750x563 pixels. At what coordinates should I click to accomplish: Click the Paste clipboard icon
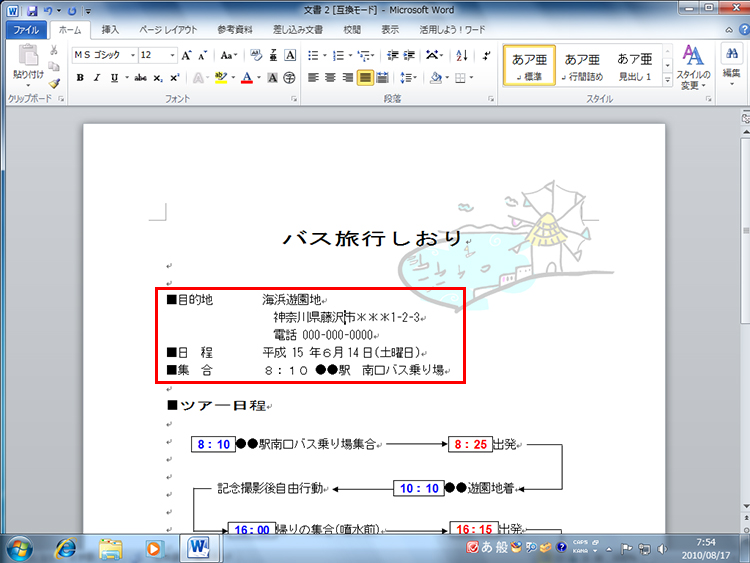(28, 55)
